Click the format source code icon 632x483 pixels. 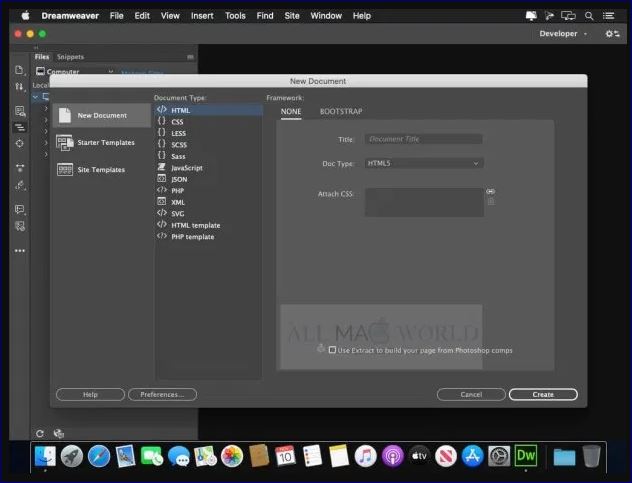click(19, 128)
